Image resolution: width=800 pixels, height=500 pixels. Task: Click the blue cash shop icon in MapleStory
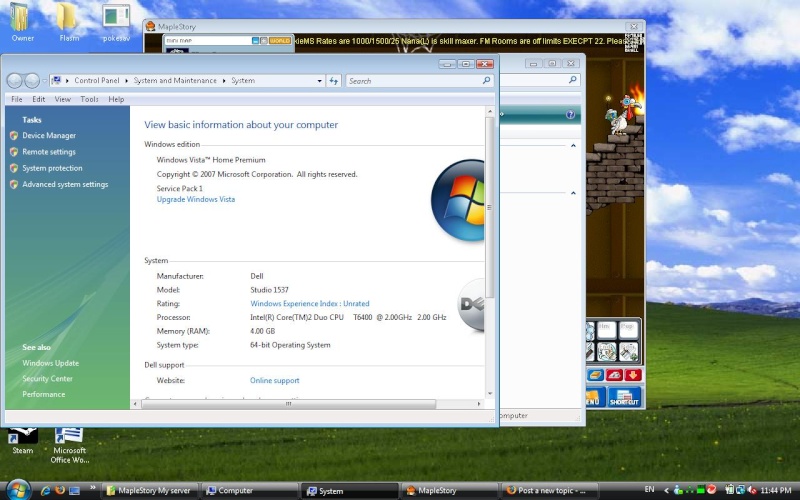(595, 375)
